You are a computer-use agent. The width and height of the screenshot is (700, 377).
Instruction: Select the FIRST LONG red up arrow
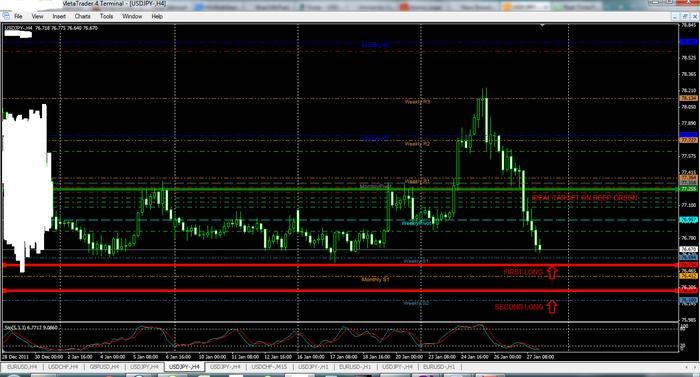pyautogui.click(x=552, y=272)
